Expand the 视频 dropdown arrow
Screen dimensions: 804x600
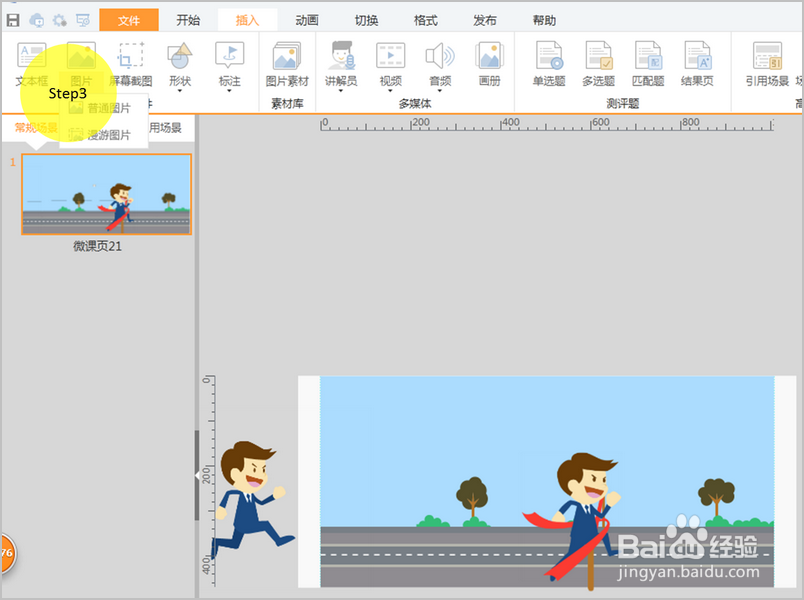[x=390, y=91]
